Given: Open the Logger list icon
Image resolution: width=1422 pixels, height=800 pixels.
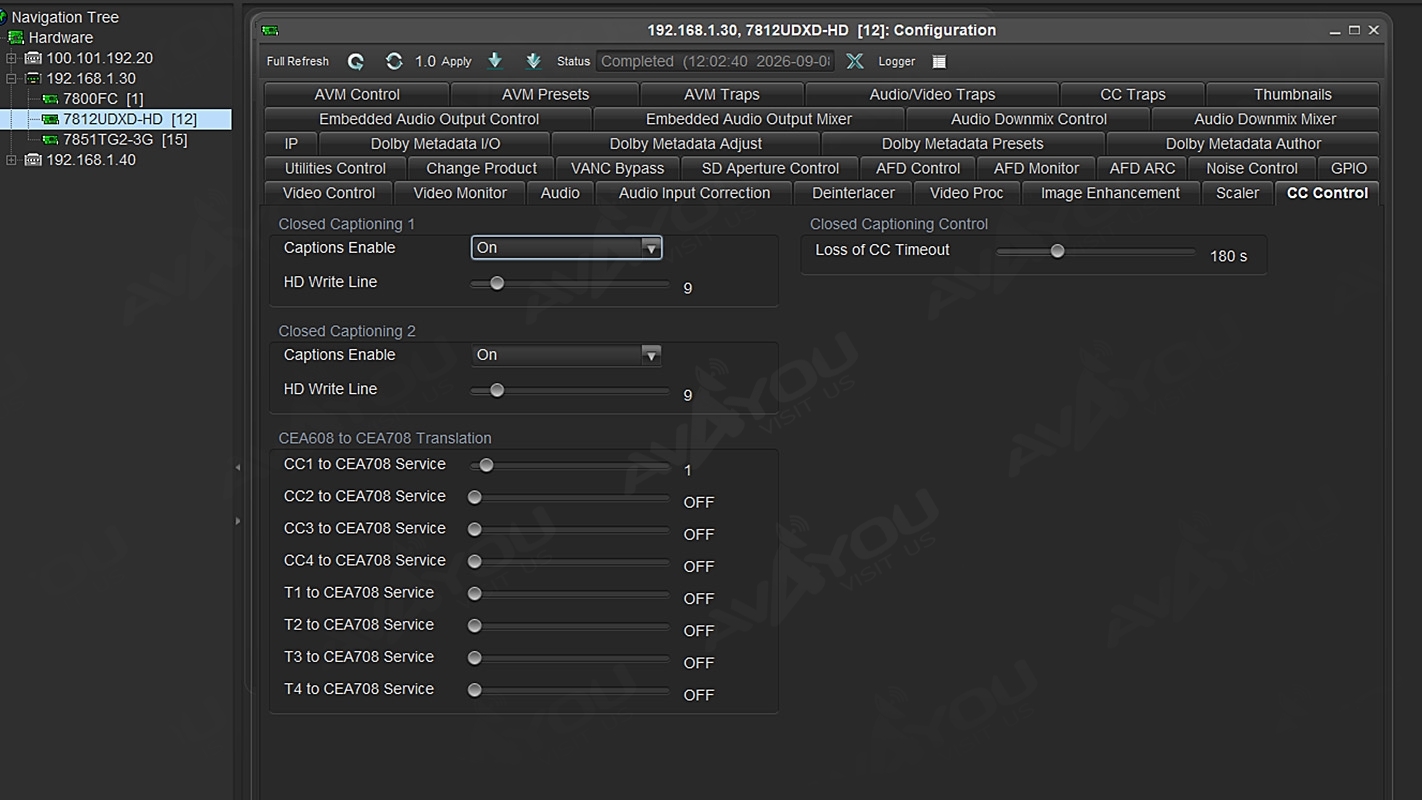Looking at the screenshot, I should point(939,61).
